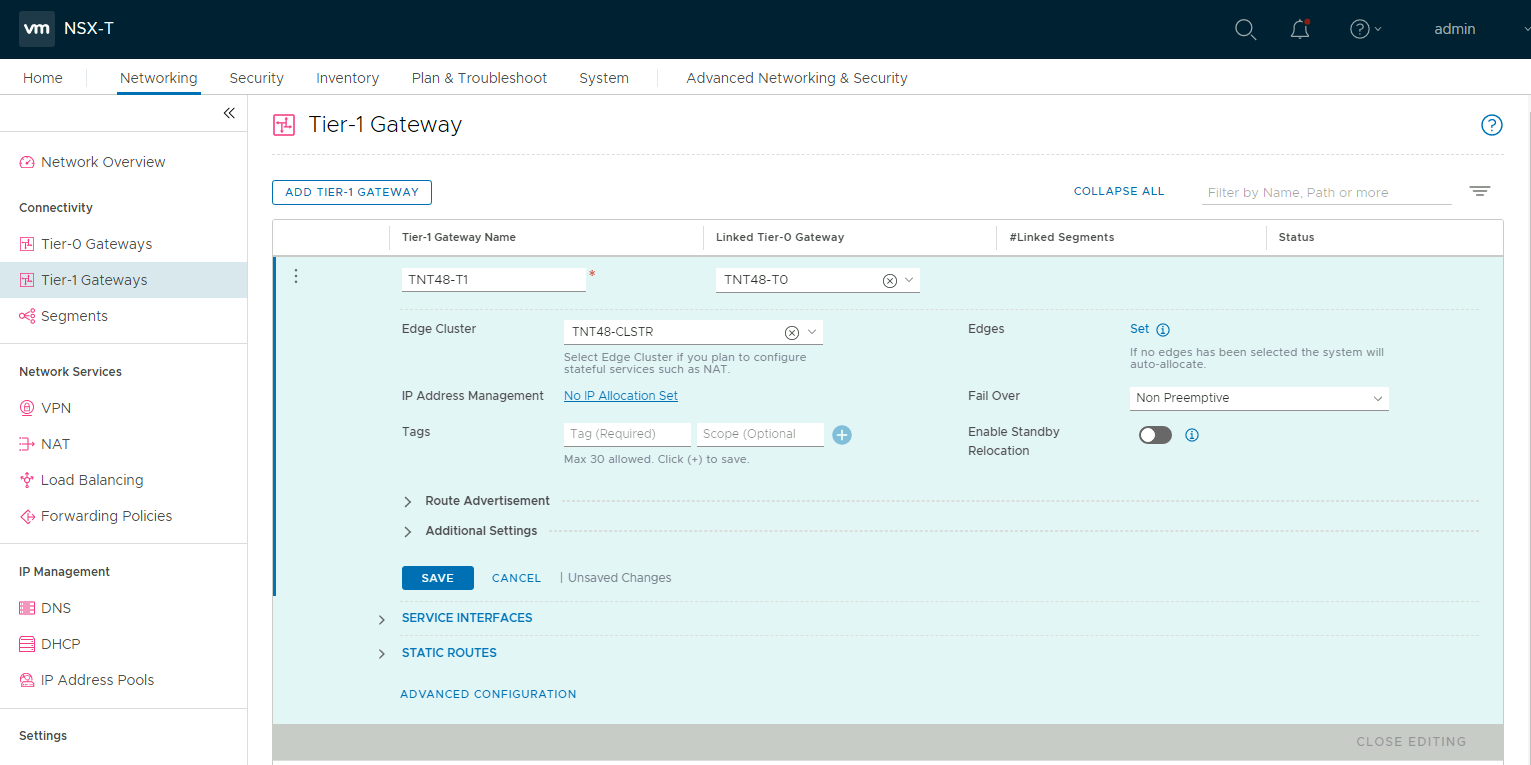Image resolution: width=1531 pixels, height=765 pixels.
Task: Click the Tag (Required) field
Action: pos(627,434)
